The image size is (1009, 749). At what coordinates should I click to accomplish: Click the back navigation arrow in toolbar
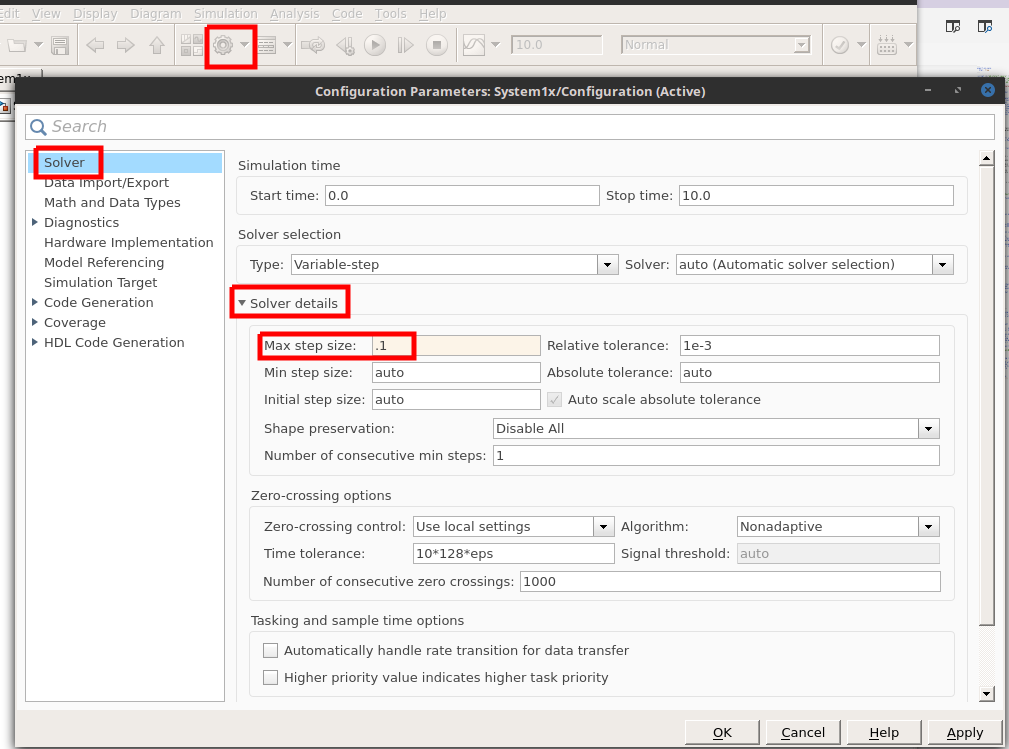95,45
